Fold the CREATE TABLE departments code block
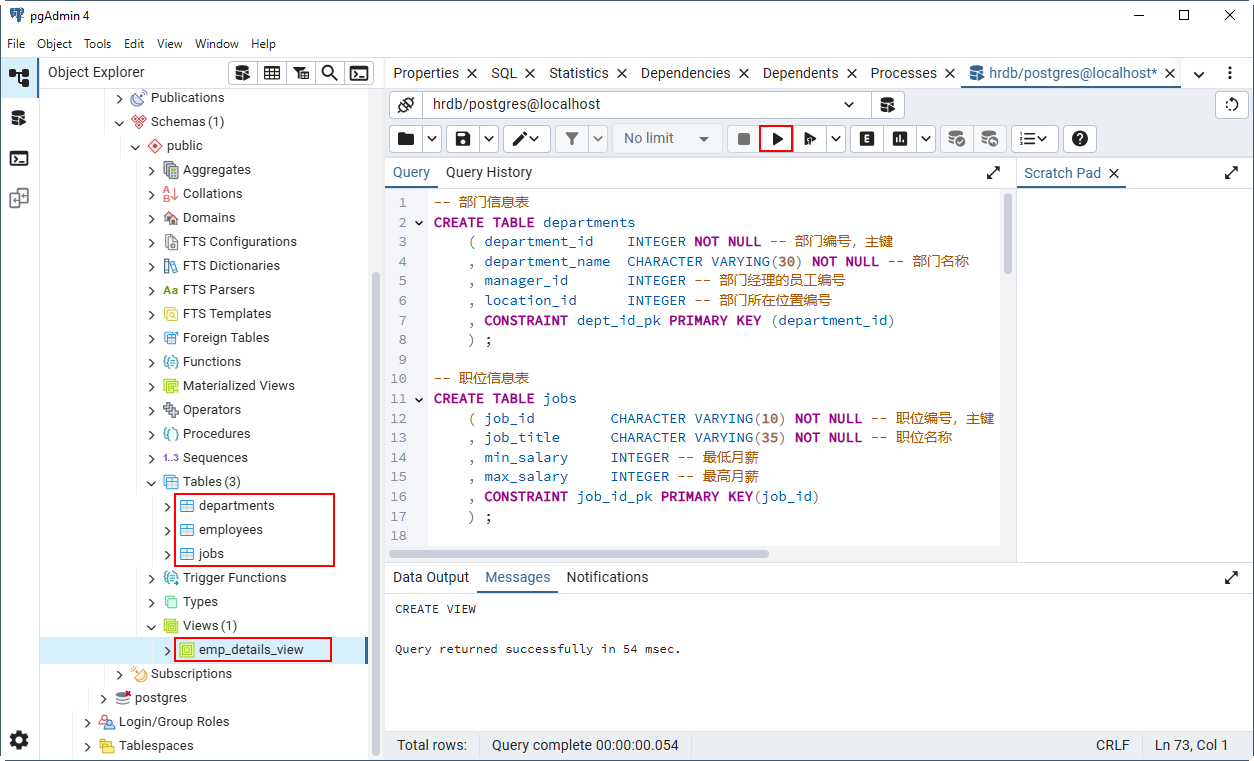The image size is (1254, 761). click(418, 223)
